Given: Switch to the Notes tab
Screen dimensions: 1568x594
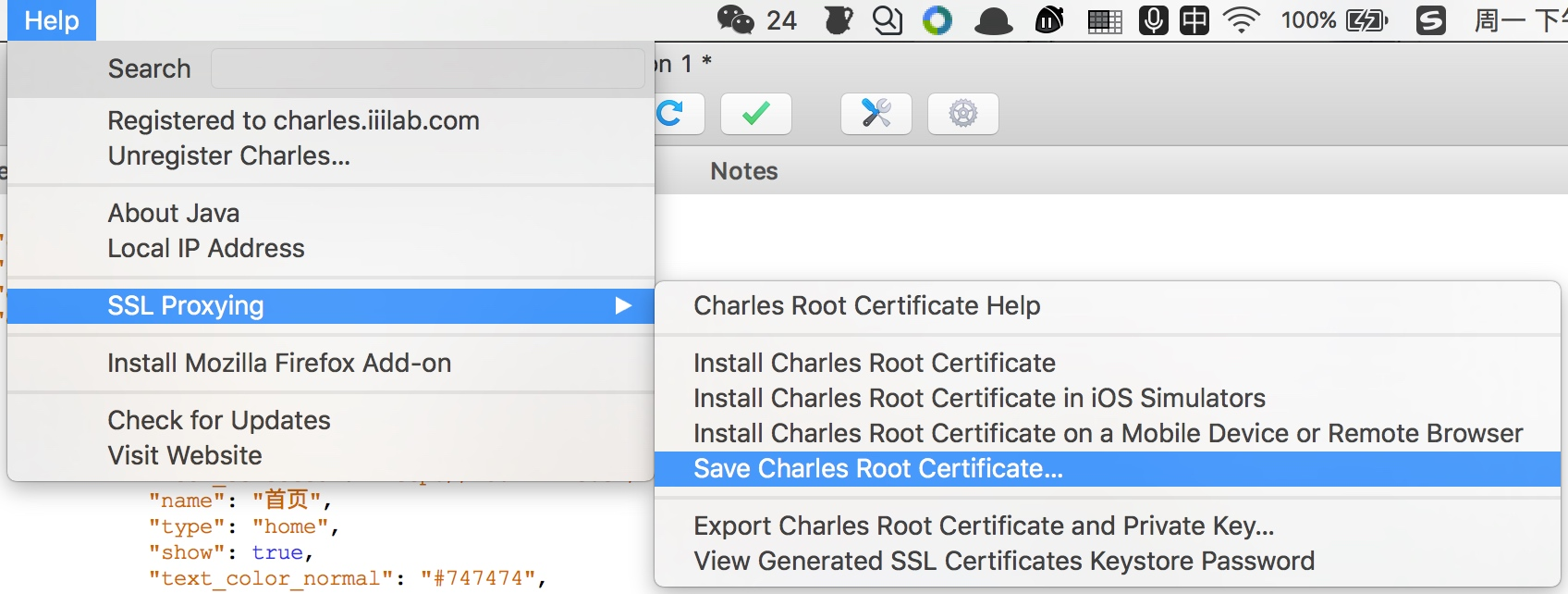Looking at the screenshot, I should click(x=744, y=171).
